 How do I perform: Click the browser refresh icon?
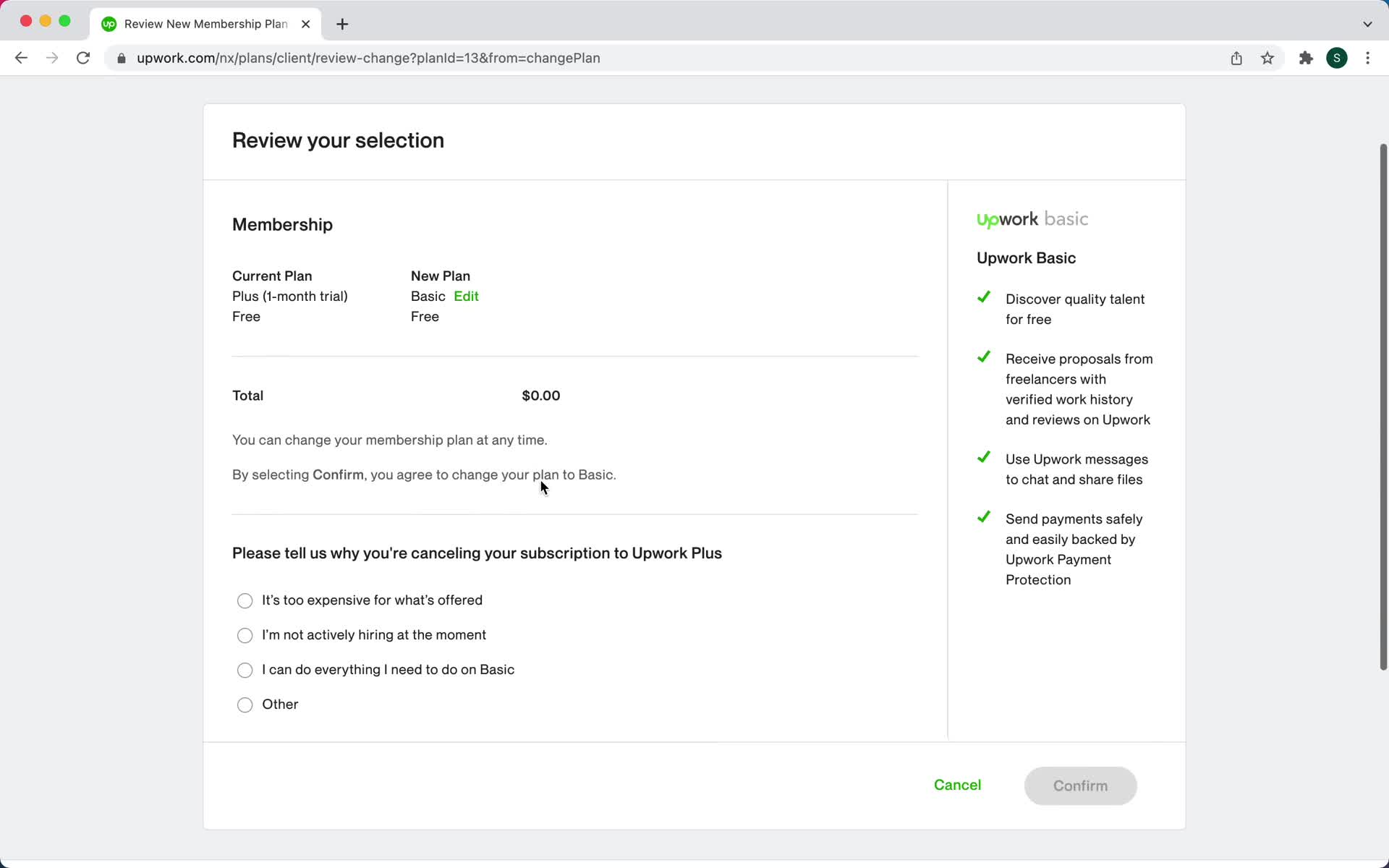click(x=84, y=57)
